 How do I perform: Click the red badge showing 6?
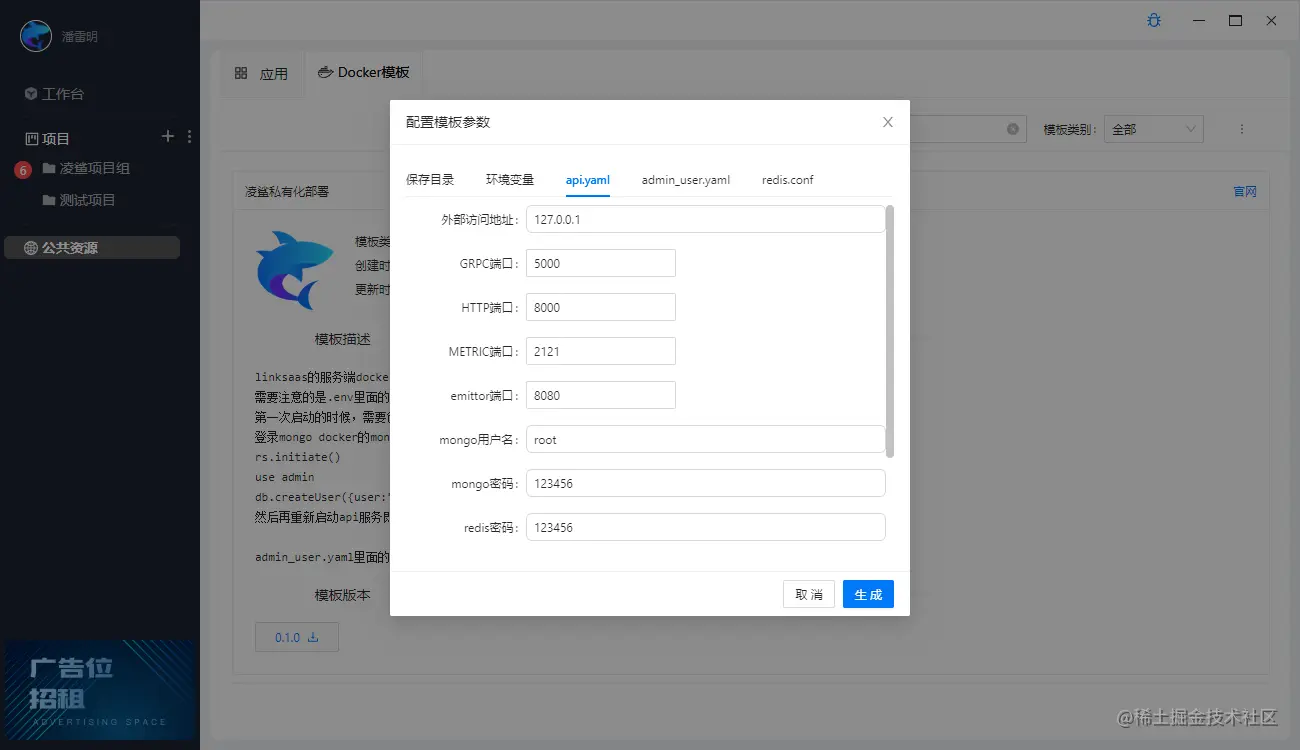point(23,171)
